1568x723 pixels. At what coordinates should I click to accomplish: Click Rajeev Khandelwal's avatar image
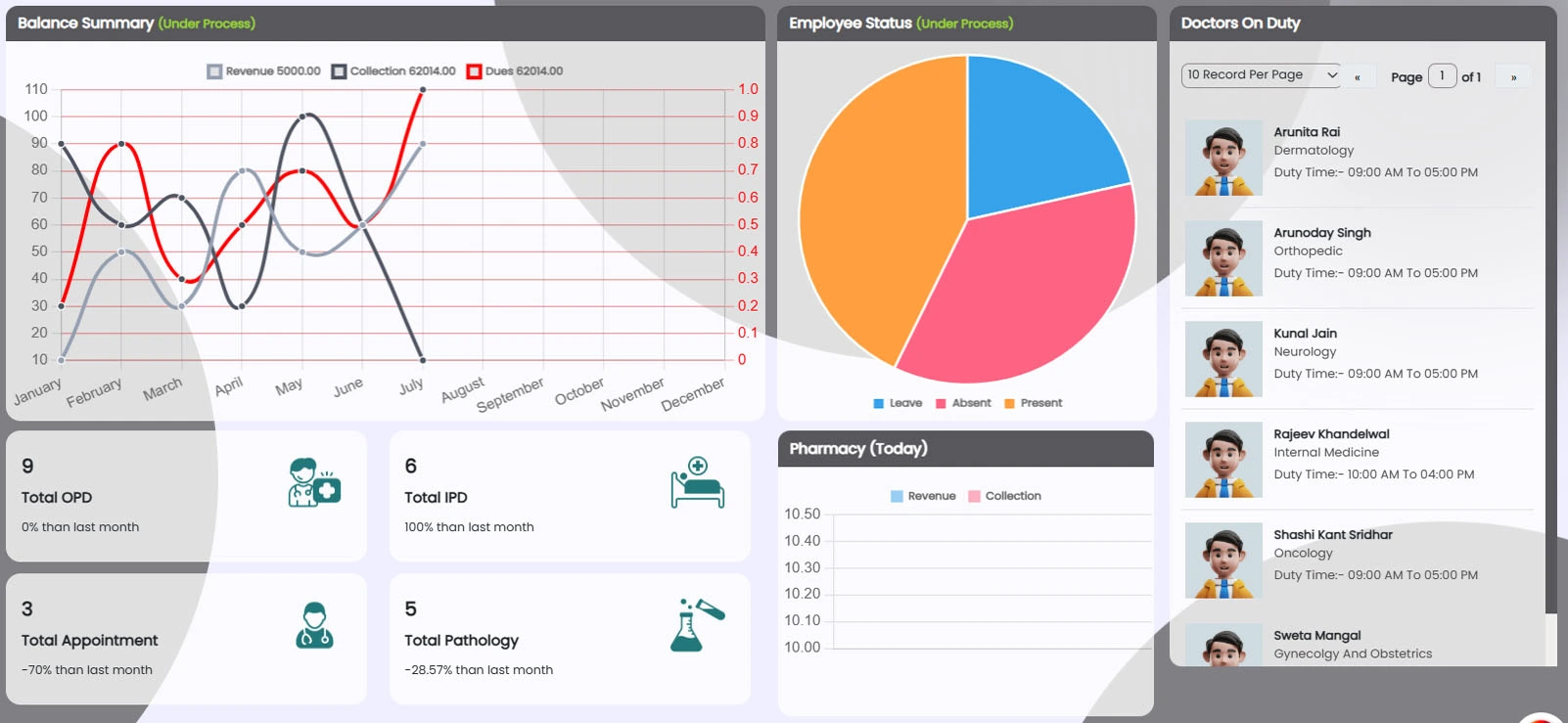point(1223,460)
